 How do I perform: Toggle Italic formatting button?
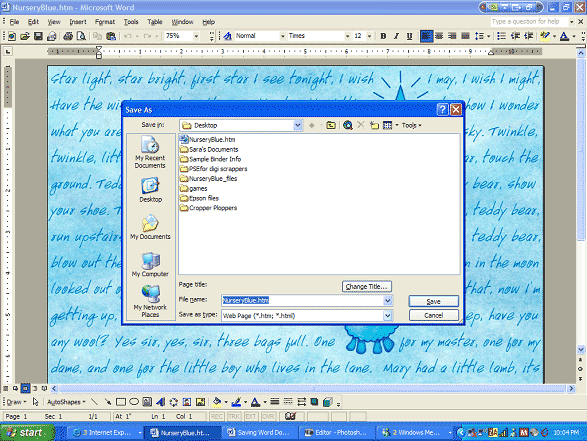396,36
